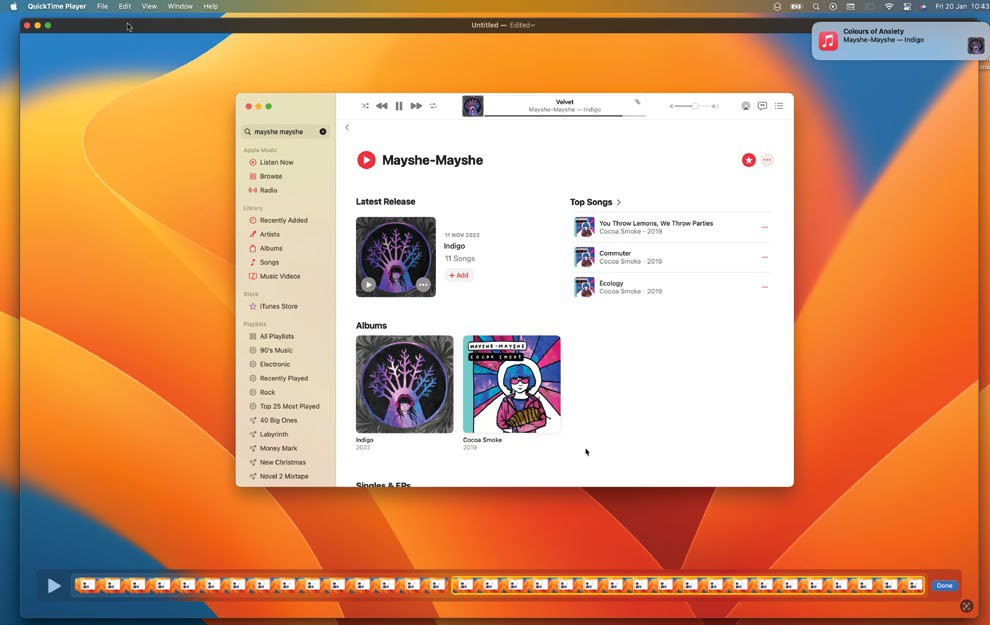Open the artist More options button
This screenshot has height=625, width=990.
pyautogui.click(x=767, y=160)
